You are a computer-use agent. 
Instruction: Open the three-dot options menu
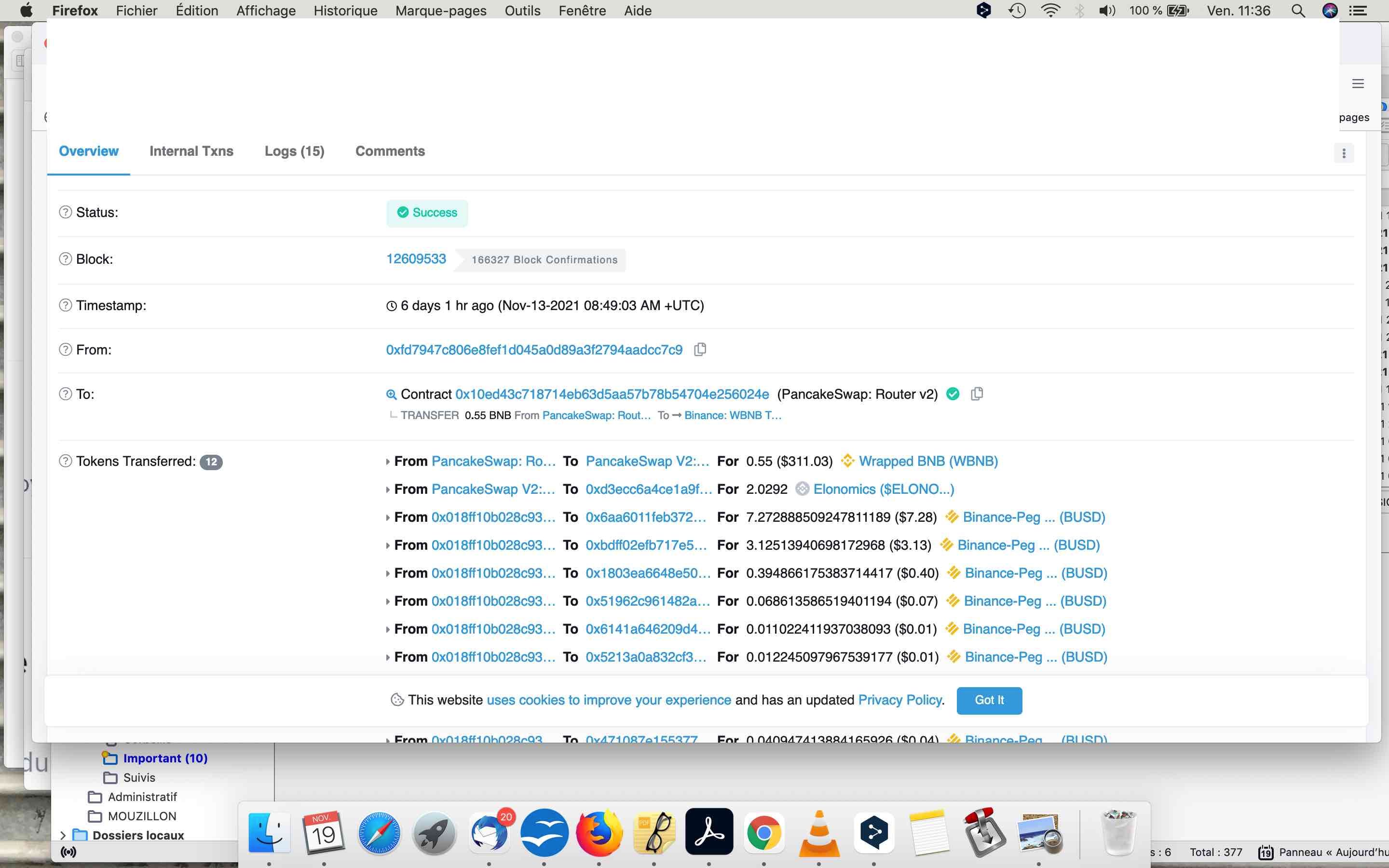pyautogui.click(x=1343, y=153)
